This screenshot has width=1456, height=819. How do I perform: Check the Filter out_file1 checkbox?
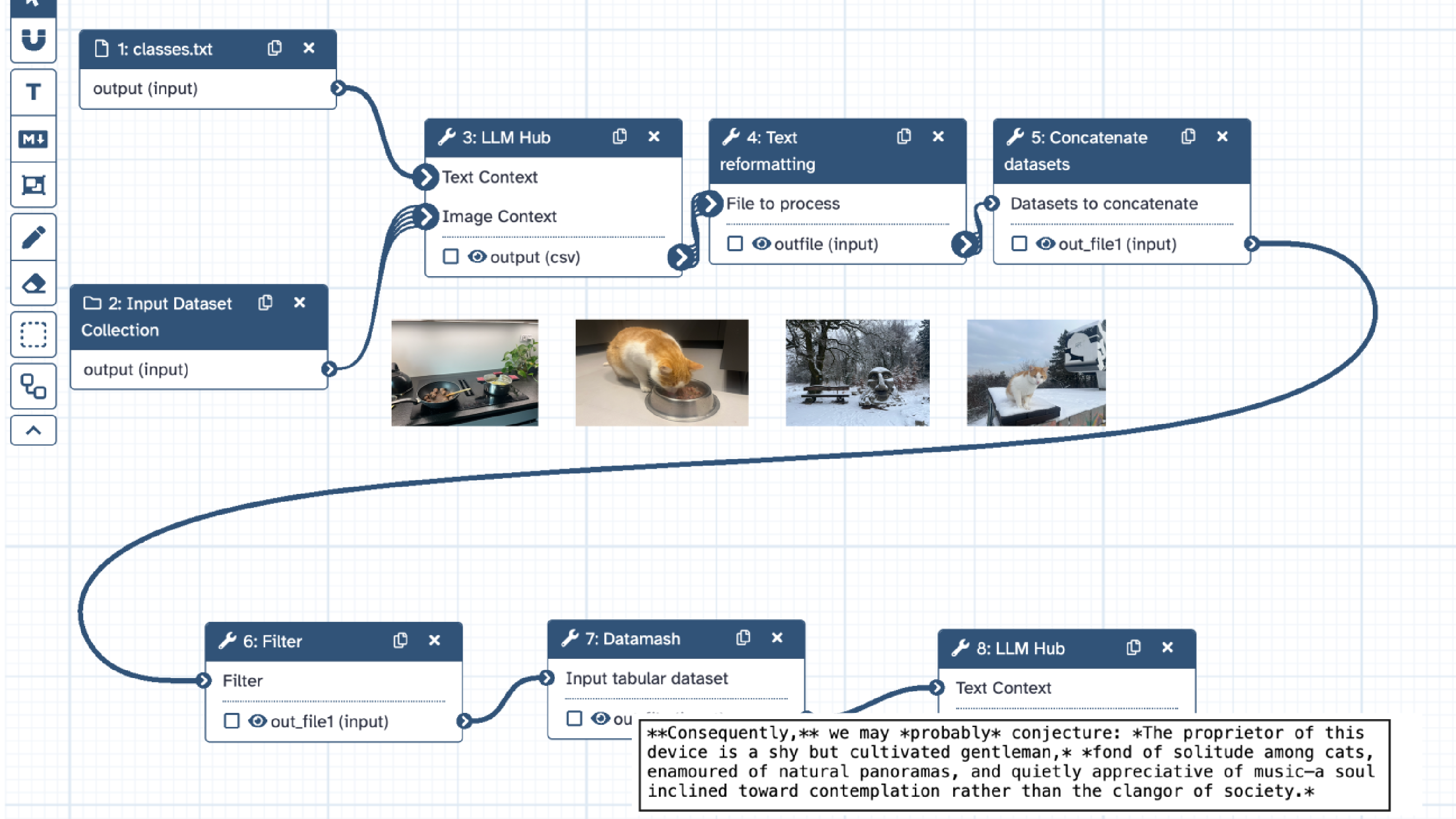click(x=231, y=721)
